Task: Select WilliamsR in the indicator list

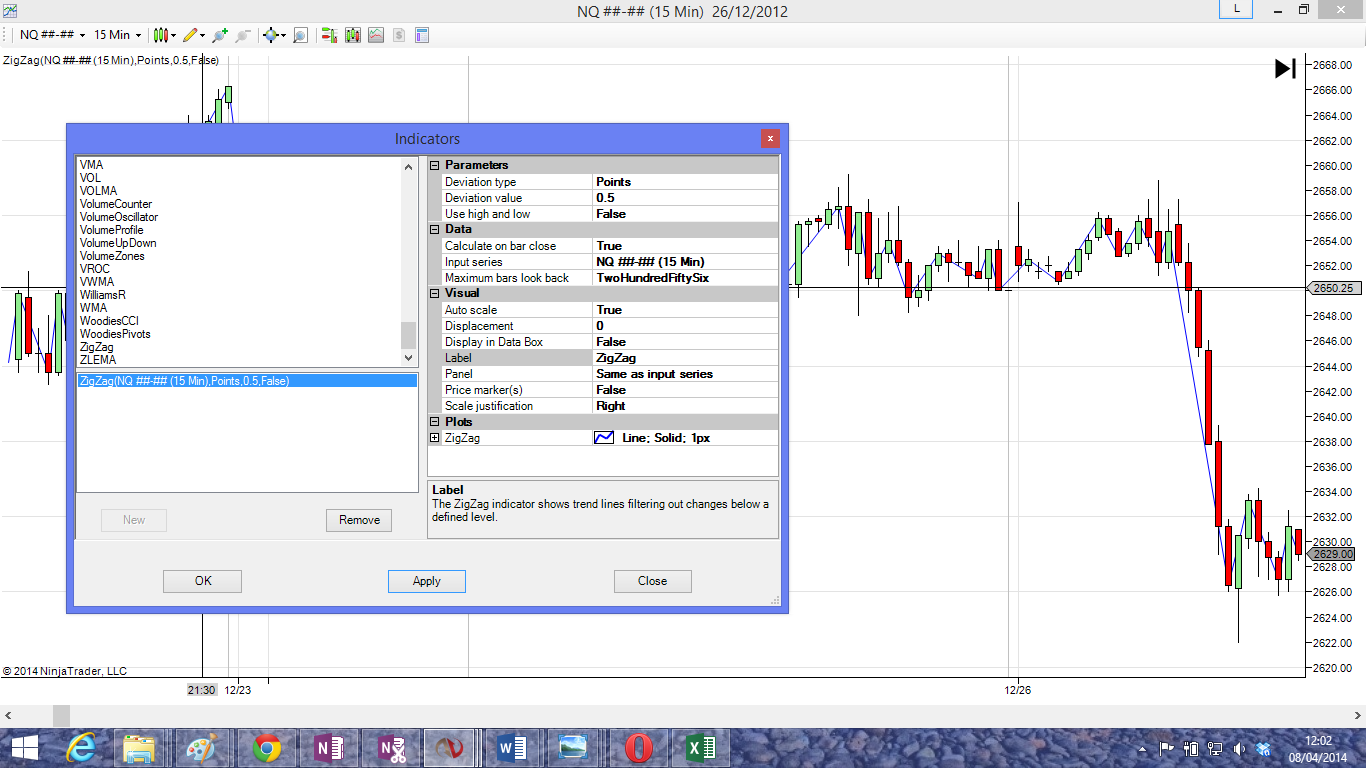Action: point(103,295)
